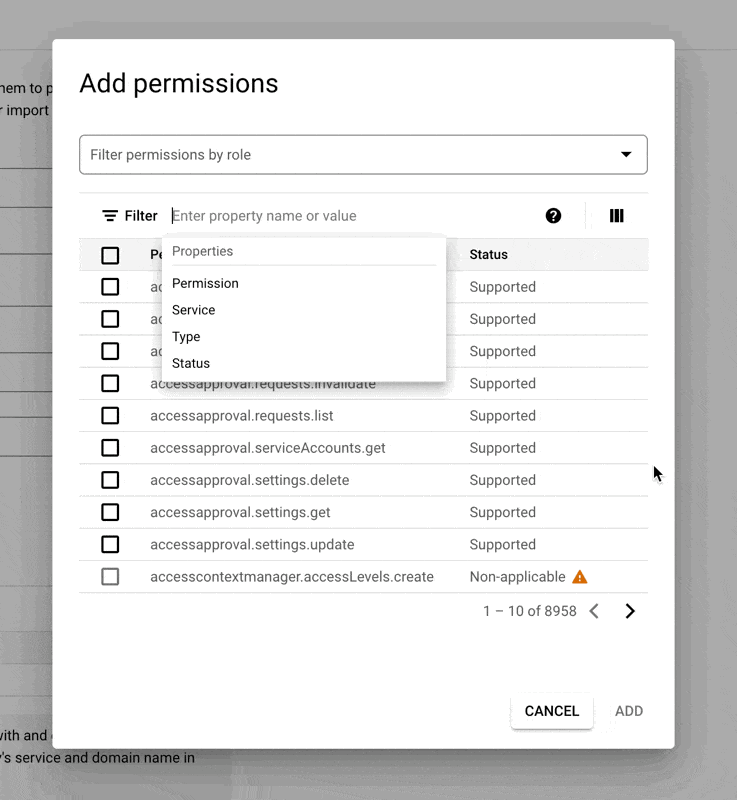The width and height of the screenshot is (737, 800).
Task: Click the accessapproval.settings.delete permission name
Action: 250,480
